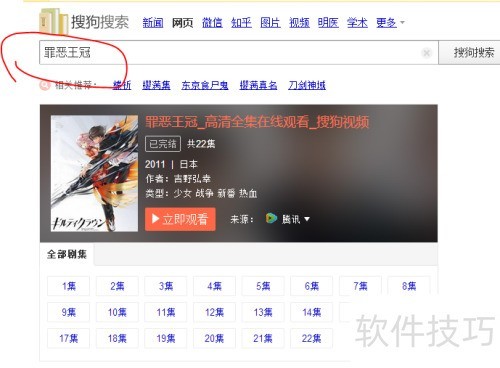
Task: Click the 已完结 status badge
Action: click(163, 144)
